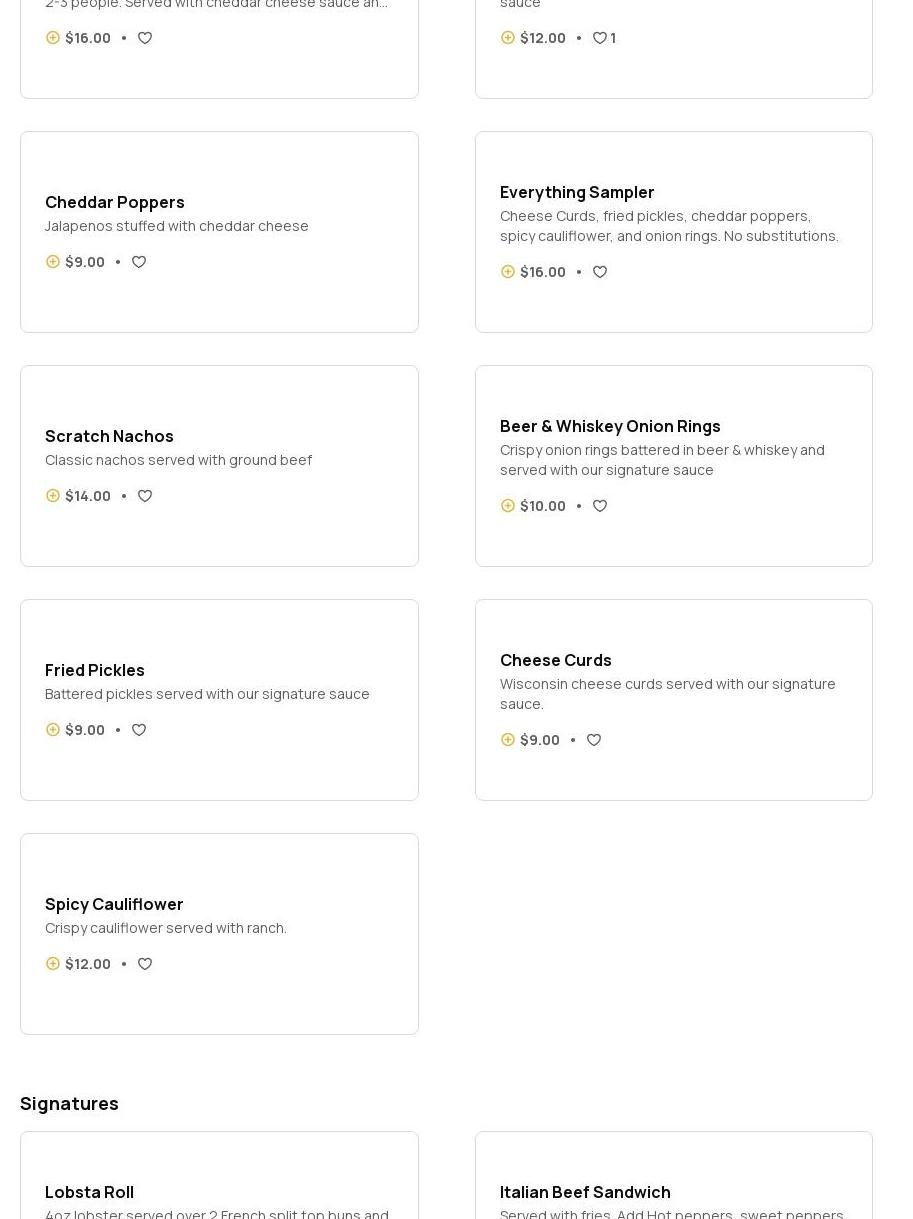Add Scratch Nachos with plus icon

pos(53,496)
